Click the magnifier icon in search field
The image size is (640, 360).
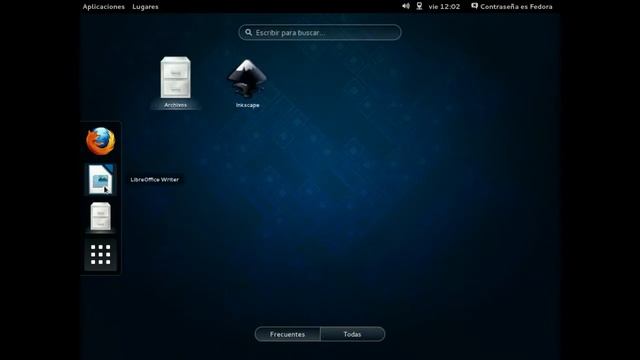(249, 32)
